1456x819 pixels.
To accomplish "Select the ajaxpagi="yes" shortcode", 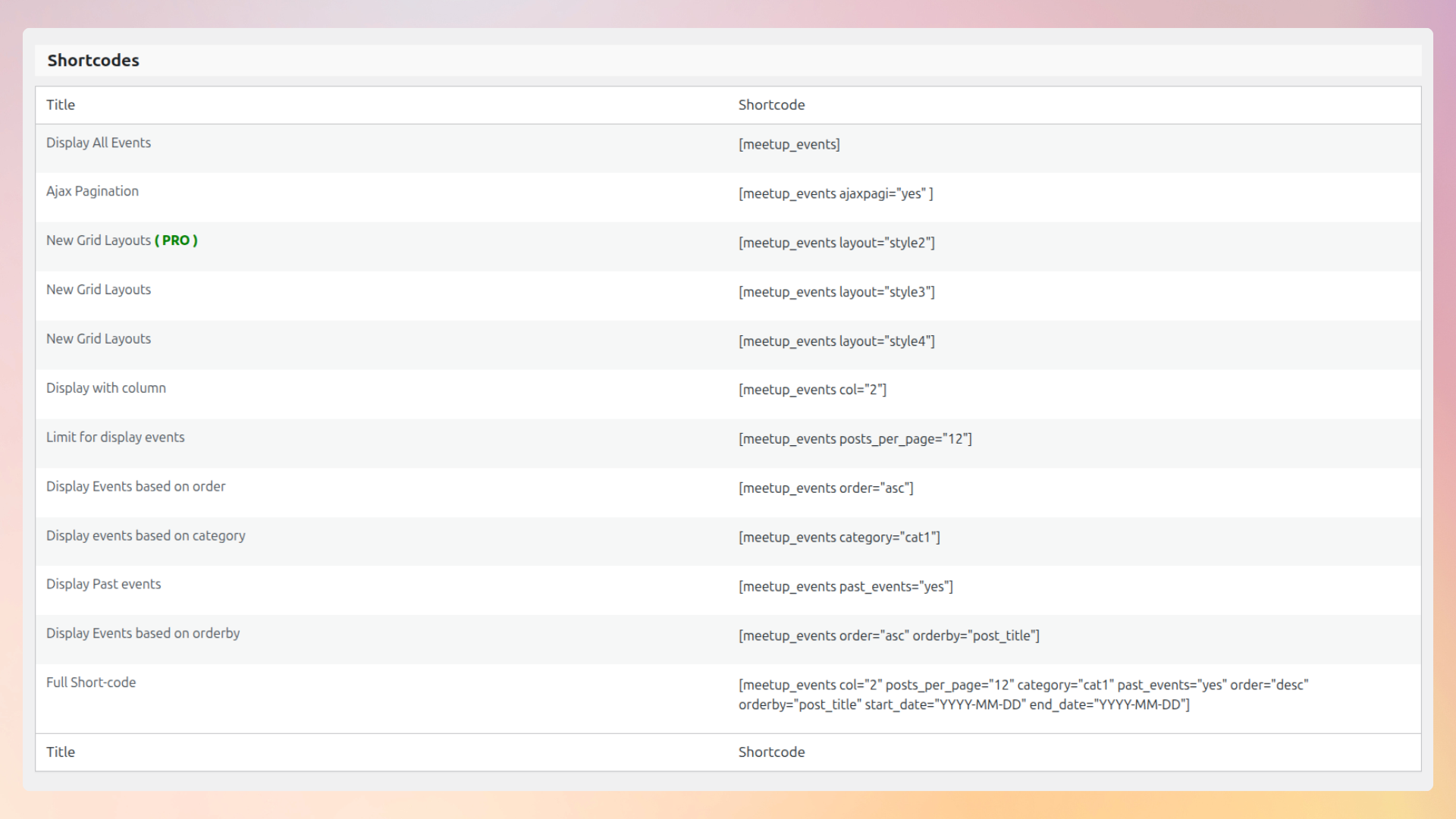I will pos(836,194).
